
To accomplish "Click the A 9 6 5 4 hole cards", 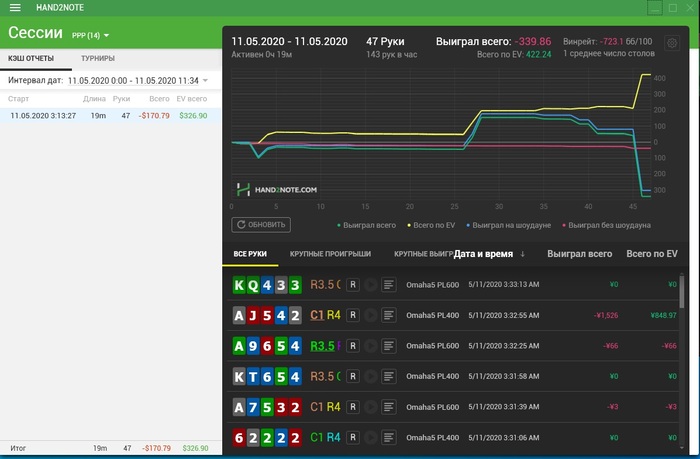I will [x=267, y=346].
